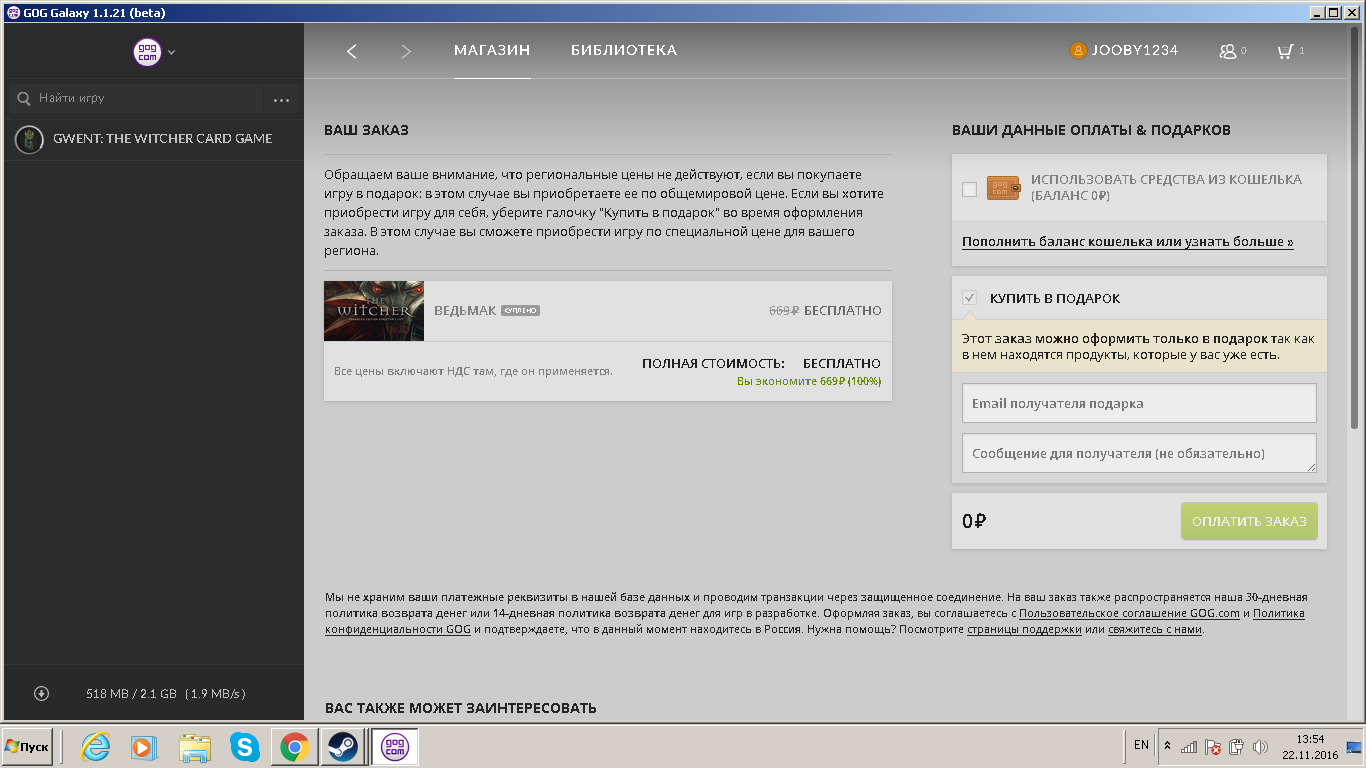Open Google Chrome from the taskbar
The image size is (1366, 768).
point(294,747)
